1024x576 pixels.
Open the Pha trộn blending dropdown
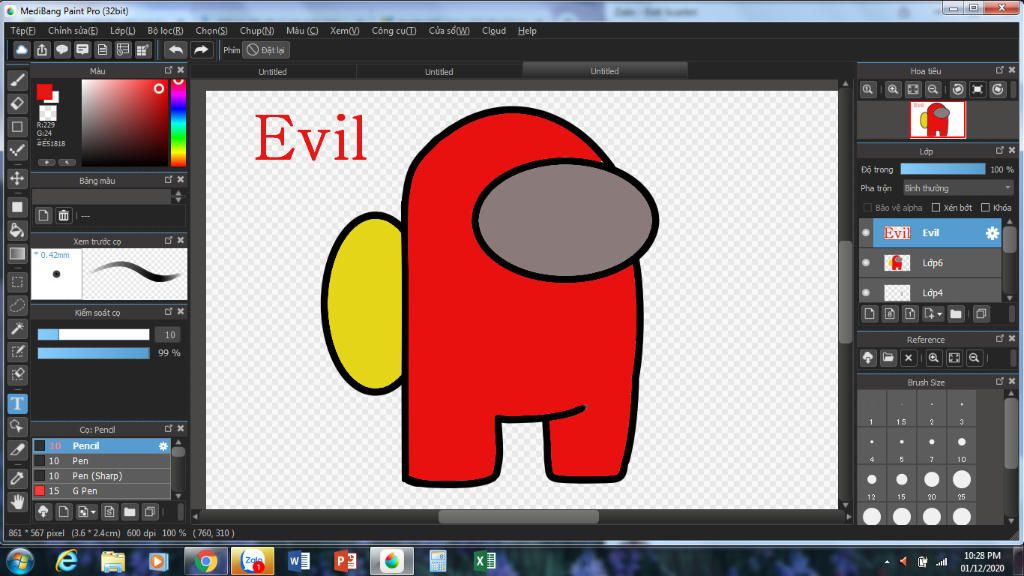pos(957,188)
